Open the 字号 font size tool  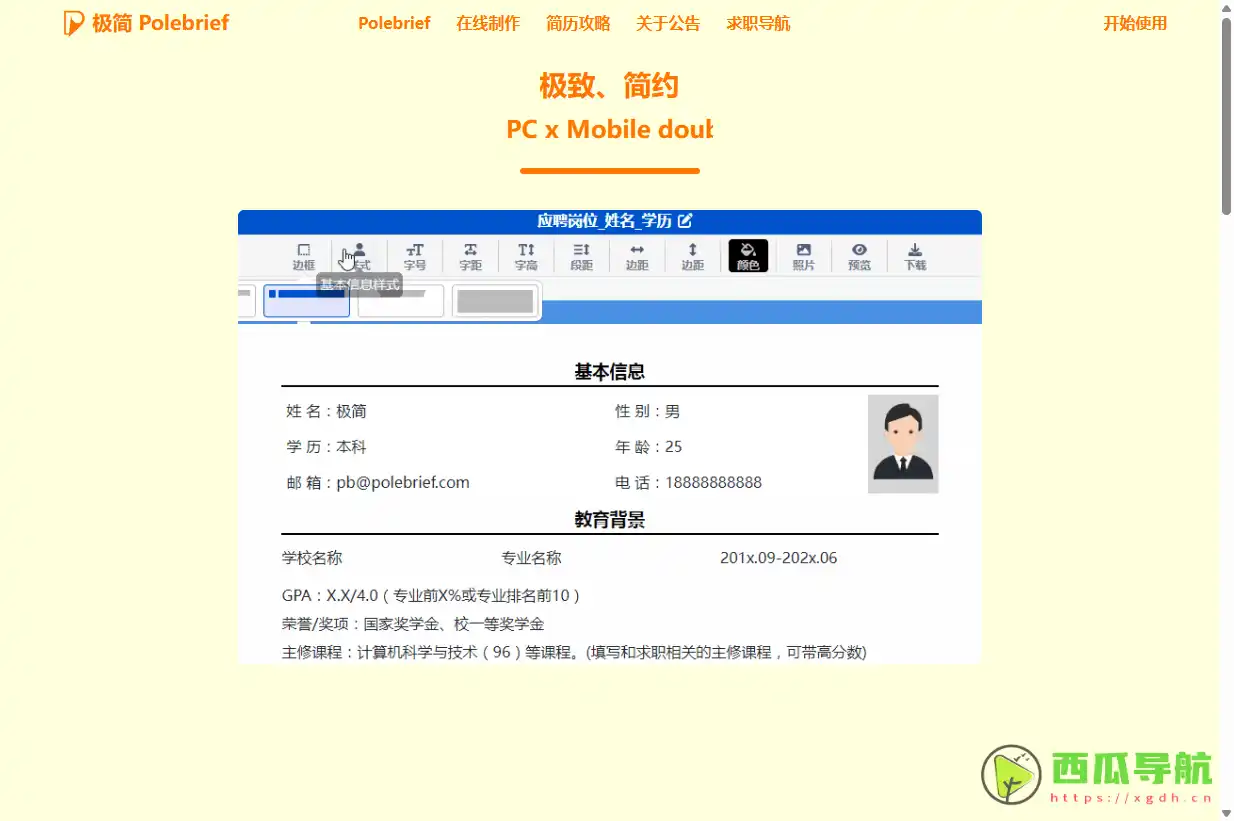tap(414, 255)
